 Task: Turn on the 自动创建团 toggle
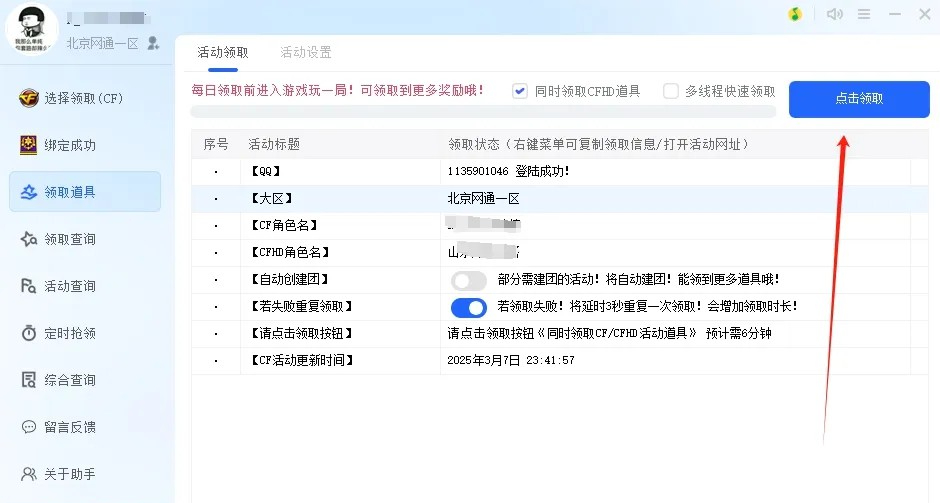click(x=469, y=280)
